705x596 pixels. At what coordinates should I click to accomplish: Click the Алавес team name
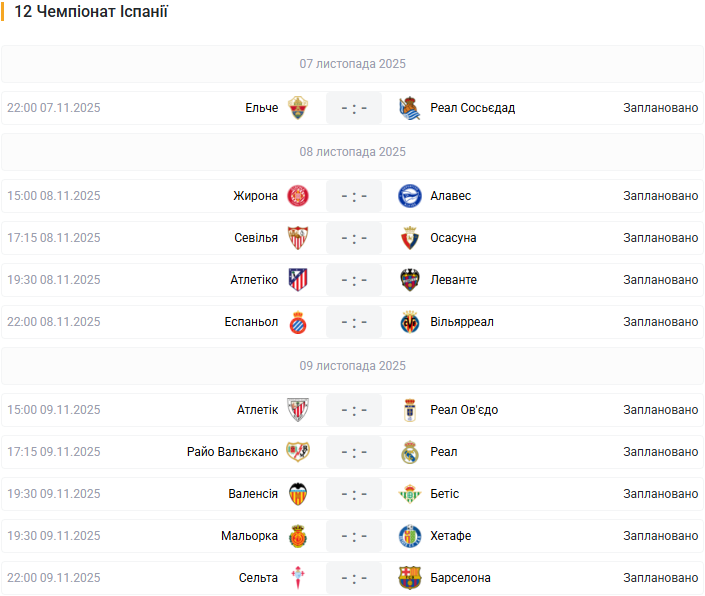451,196
